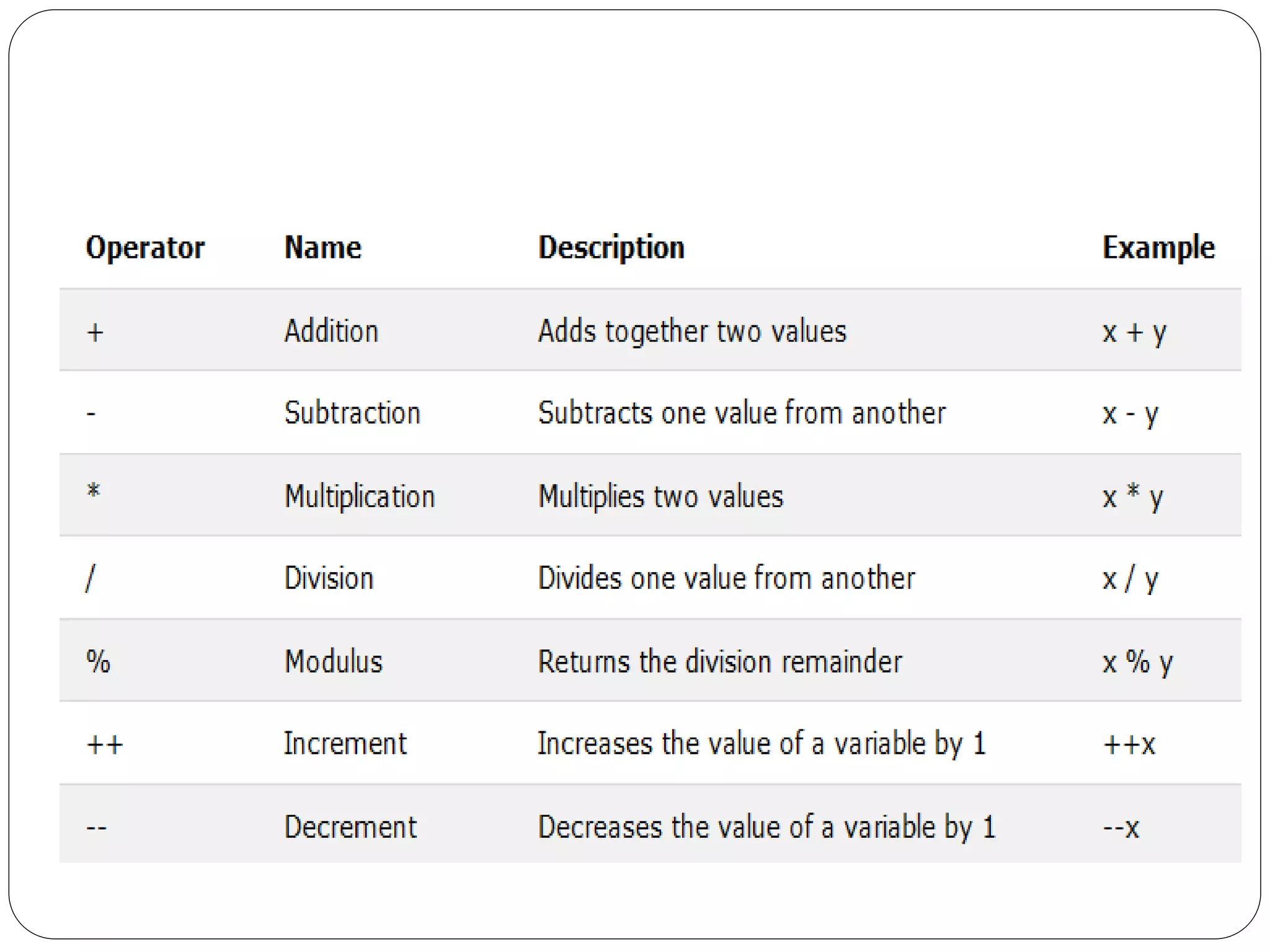Click the Description column header
Screen dimensions: 1270x952
click(611, 248)
